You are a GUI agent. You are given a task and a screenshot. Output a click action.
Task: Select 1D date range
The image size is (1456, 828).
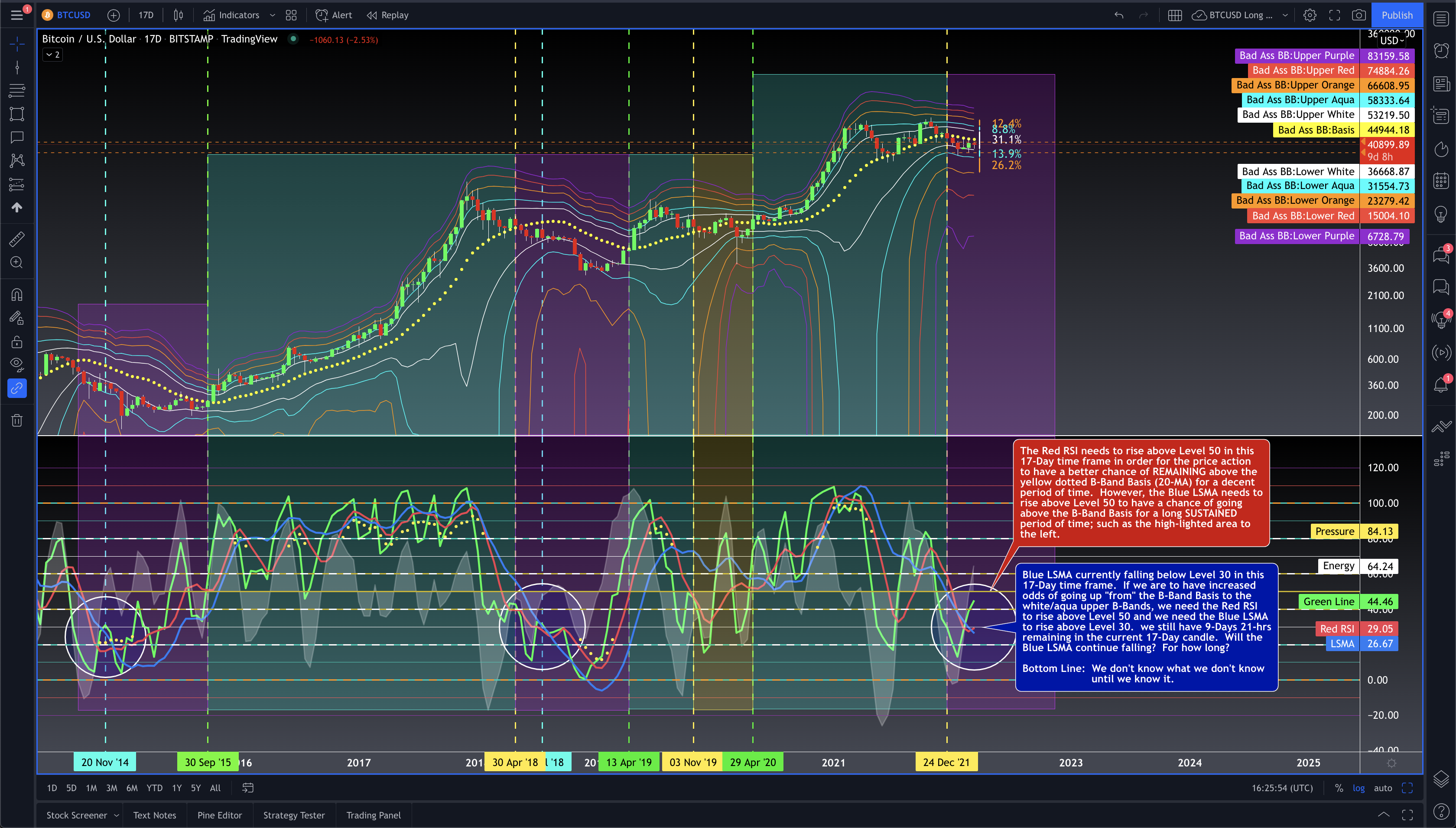[x=52, y=788]
